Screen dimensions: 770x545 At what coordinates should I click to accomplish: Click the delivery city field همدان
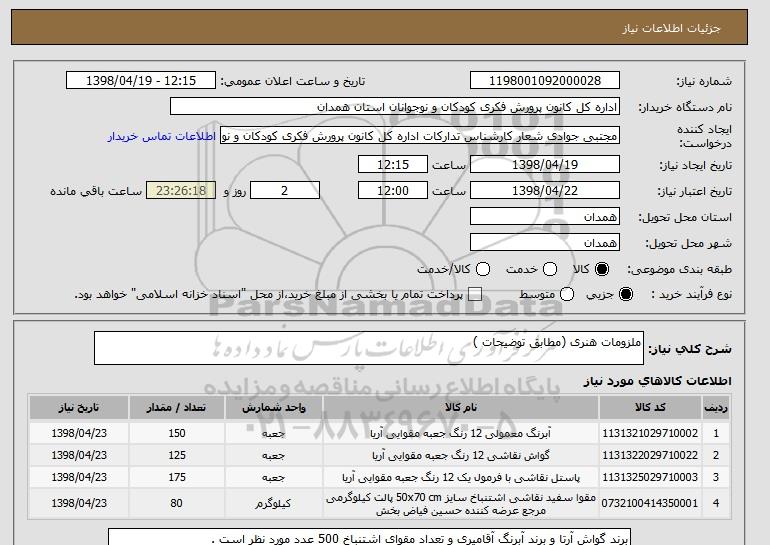545,243
